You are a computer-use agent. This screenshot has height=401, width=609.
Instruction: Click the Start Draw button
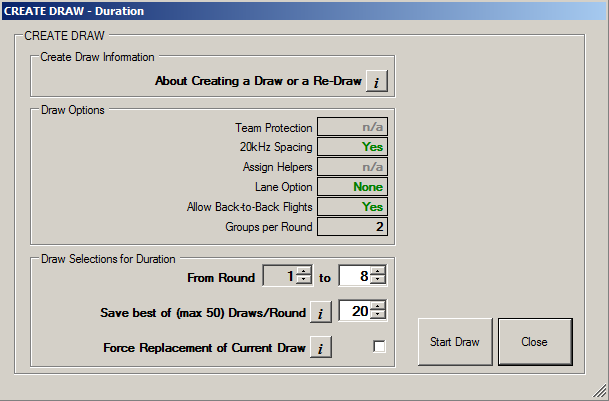tap(455, 342)
